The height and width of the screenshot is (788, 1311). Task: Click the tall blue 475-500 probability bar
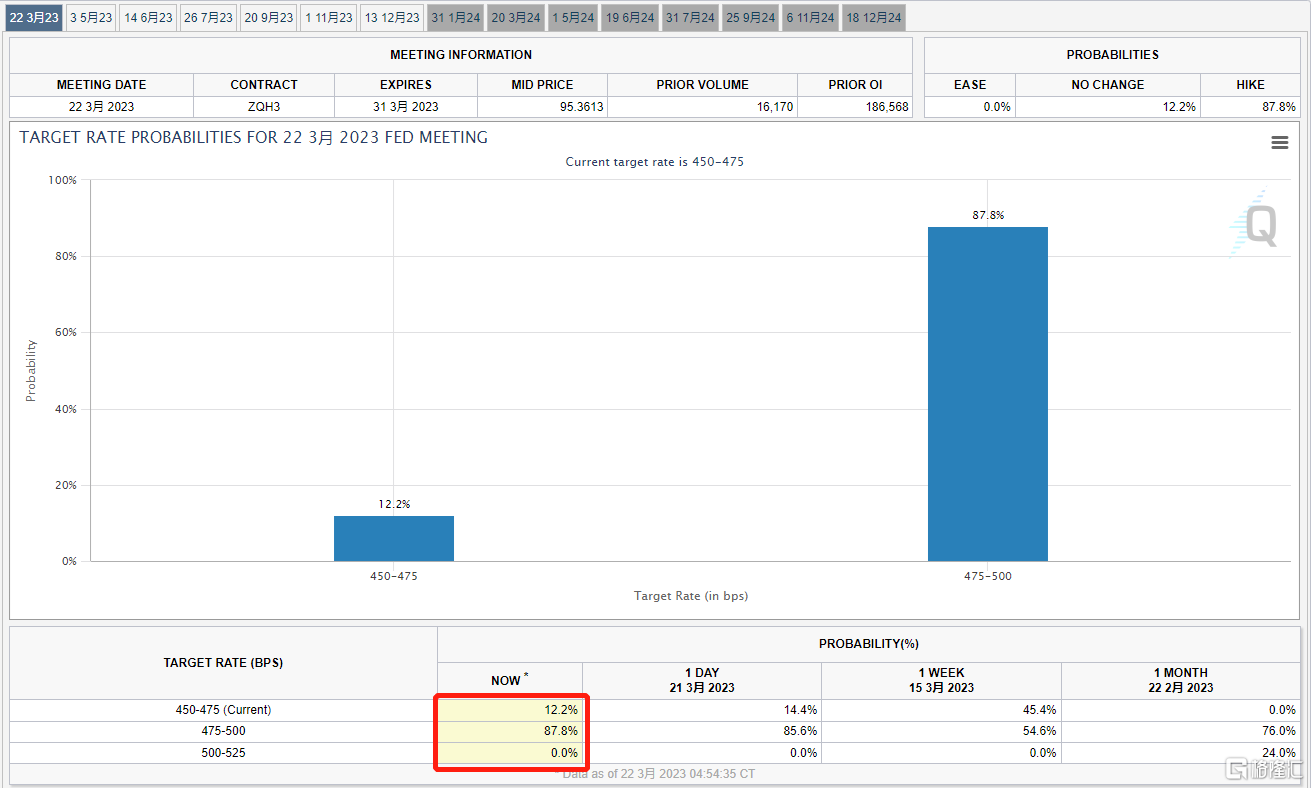tap(988, 394)
